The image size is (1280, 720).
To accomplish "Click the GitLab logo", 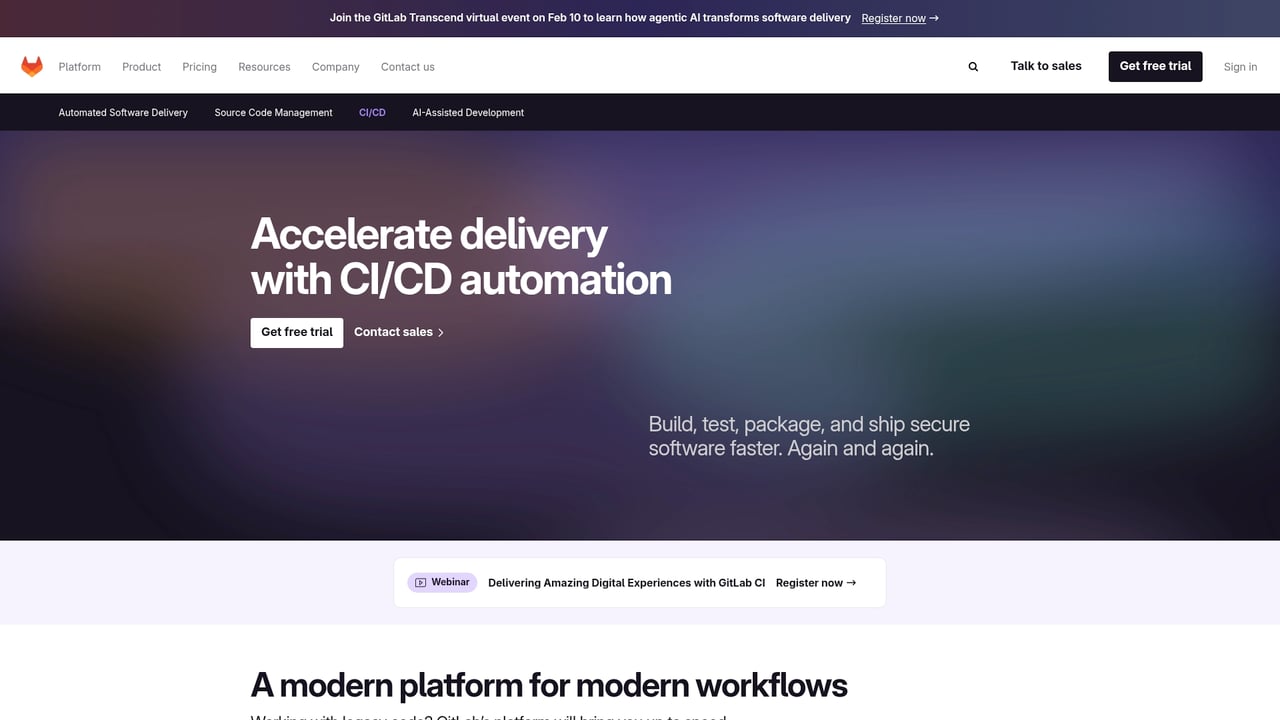I will coord(32,65).
